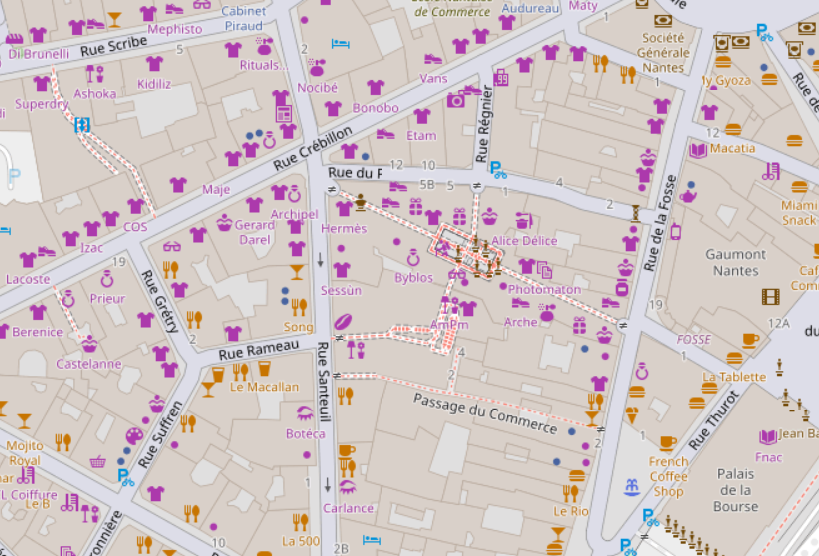Select the shoe icon above Vans

tap(432, 59)
